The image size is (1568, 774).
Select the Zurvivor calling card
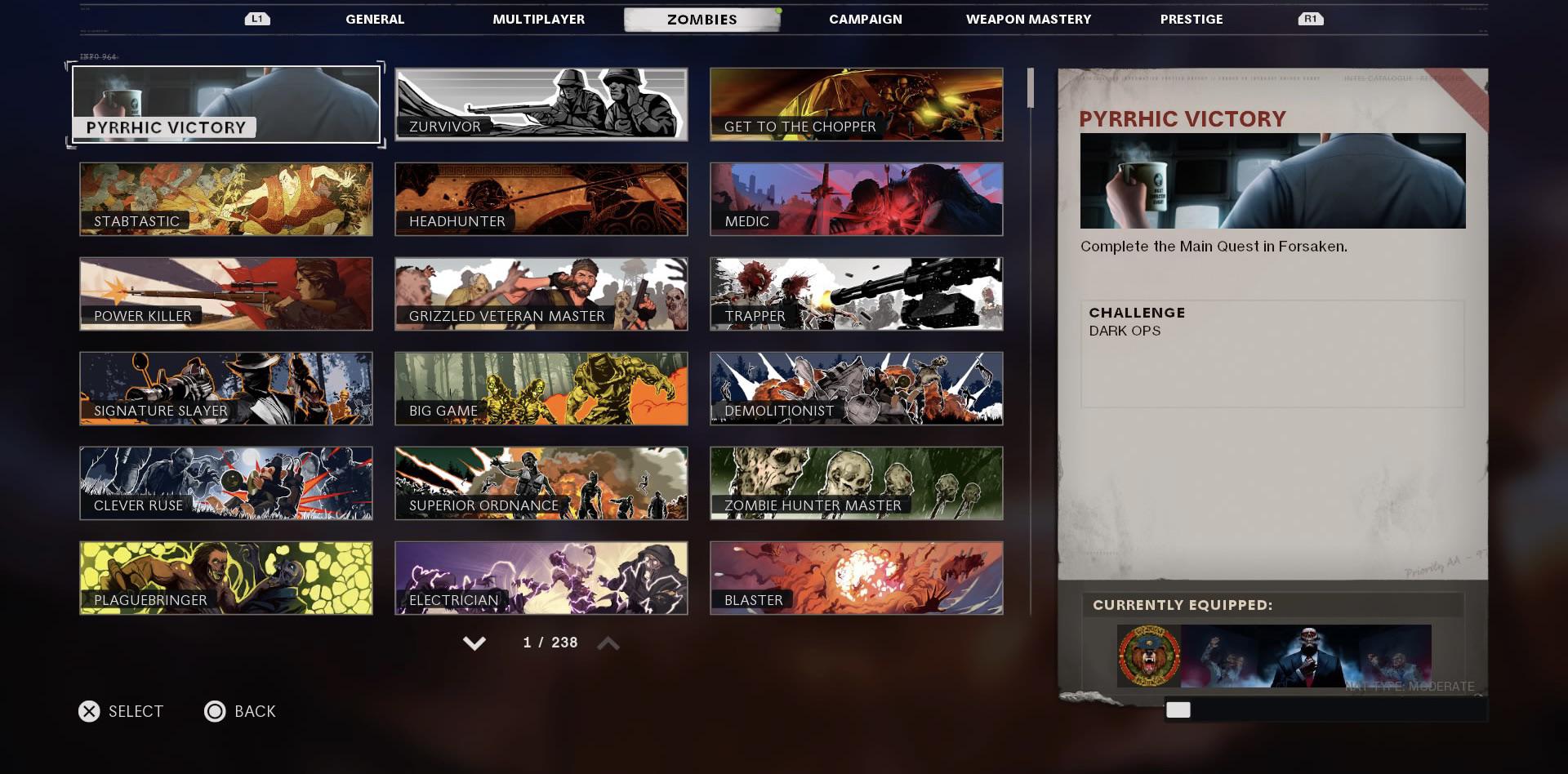[541, 105]
